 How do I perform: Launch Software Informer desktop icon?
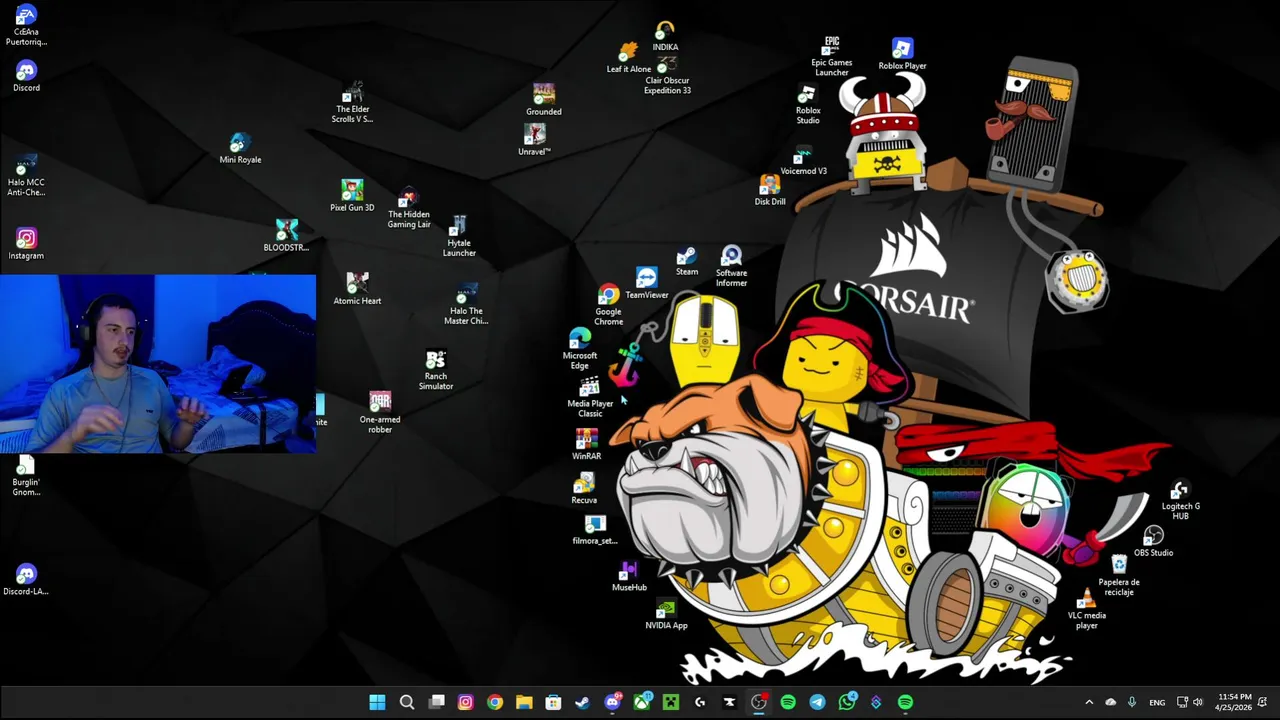click(x=731, y=267)
